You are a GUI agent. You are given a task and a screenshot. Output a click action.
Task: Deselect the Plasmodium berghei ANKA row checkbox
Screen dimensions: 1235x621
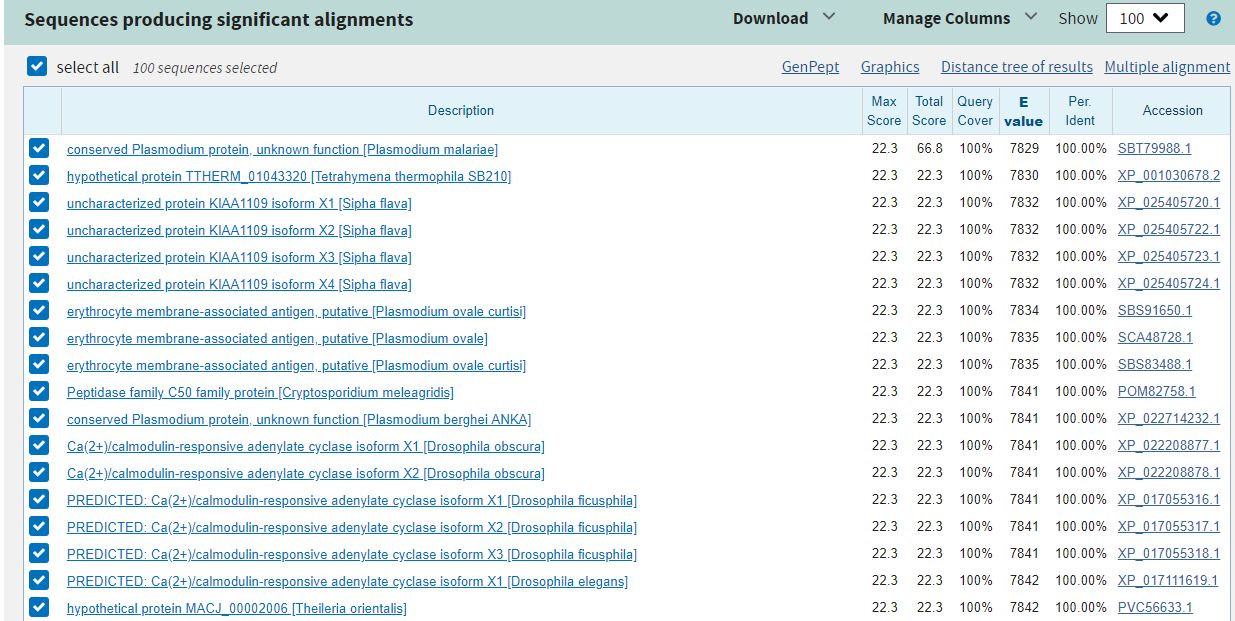(x=39, y=418)
